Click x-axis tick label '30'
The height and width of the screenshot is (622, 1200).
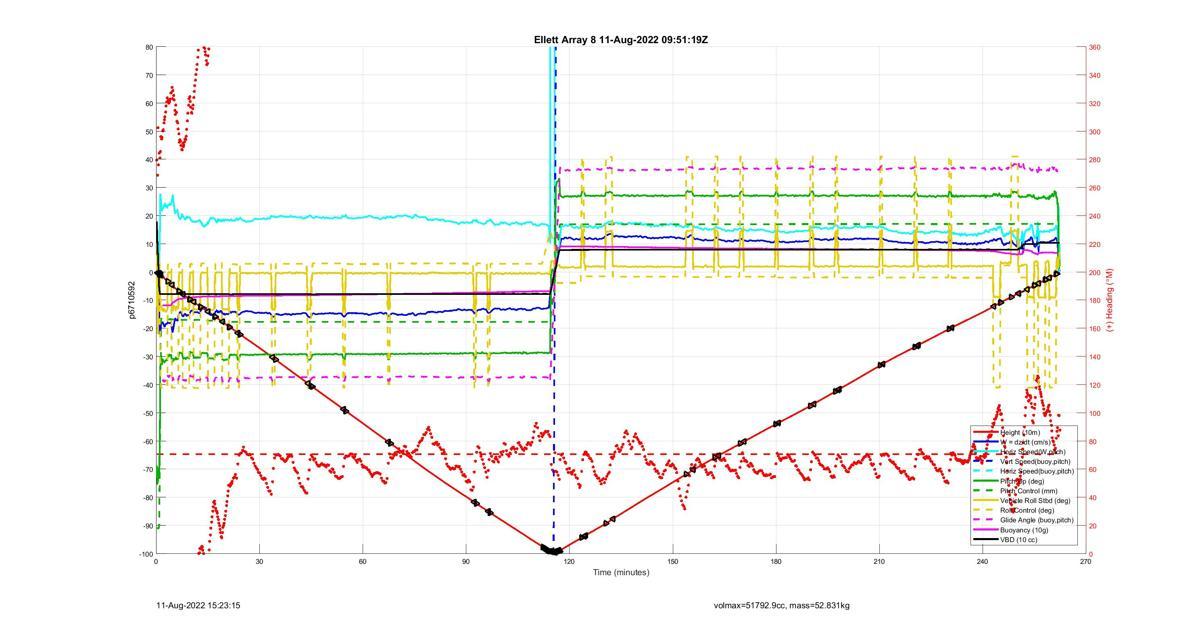coord(259,562)
